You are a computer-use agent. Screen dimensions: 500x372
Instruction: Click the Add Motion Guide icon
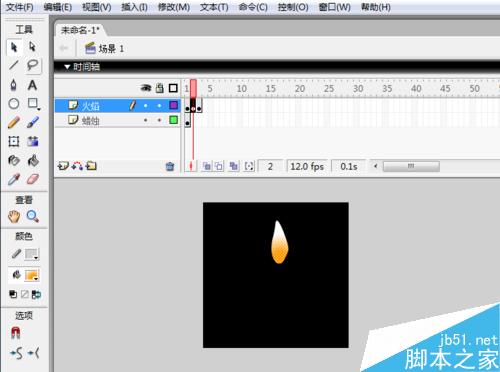(77, 166)
